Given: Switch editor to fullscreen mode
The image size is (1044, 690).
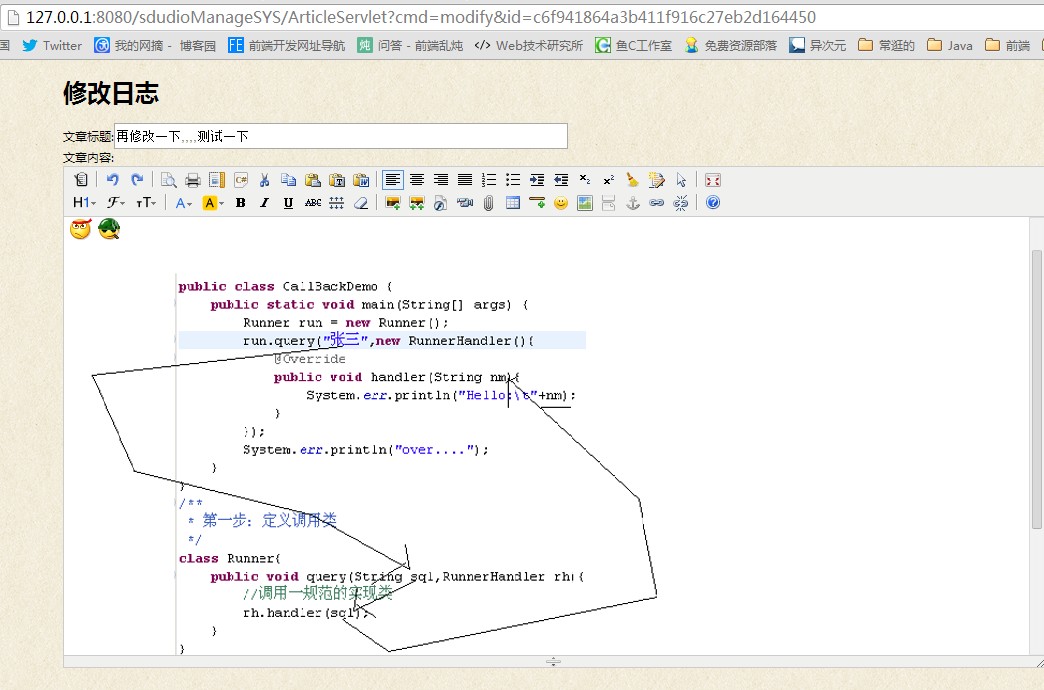Looking at the screenshot, I should coord(712,180).
